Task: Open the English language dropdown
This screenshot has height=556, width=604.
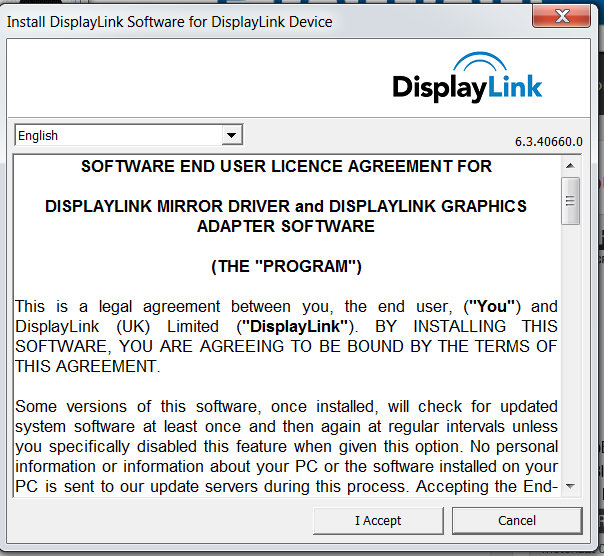Action: 129,135
